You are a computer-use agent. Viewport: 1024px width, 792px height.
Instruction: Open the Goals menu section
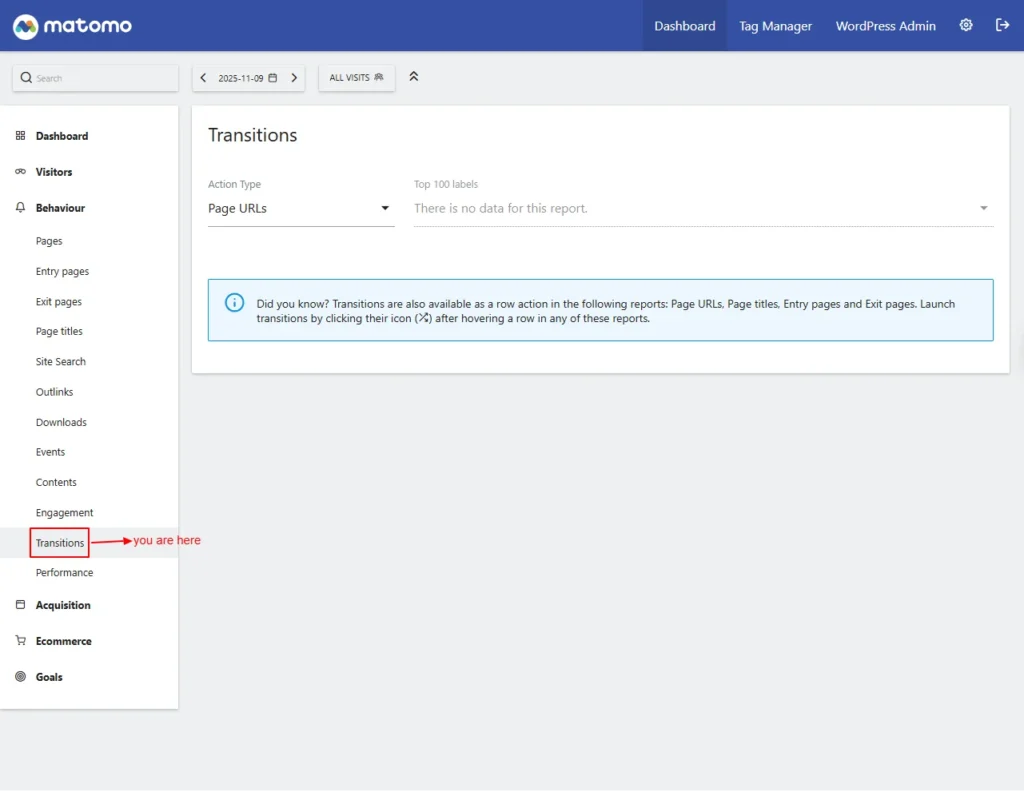[x=49, y=677]
